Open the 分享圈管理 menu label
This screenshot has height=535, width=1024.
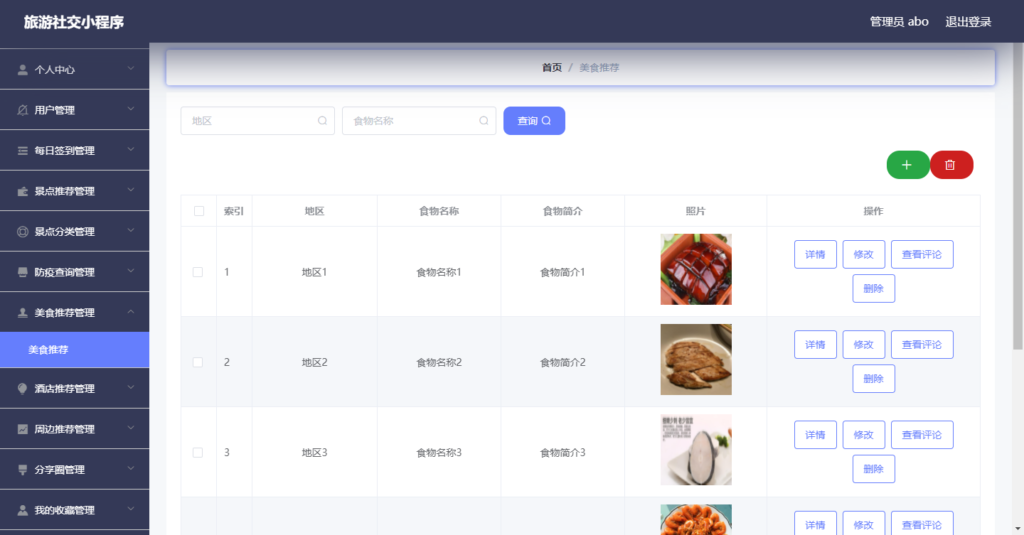(60, 470)
